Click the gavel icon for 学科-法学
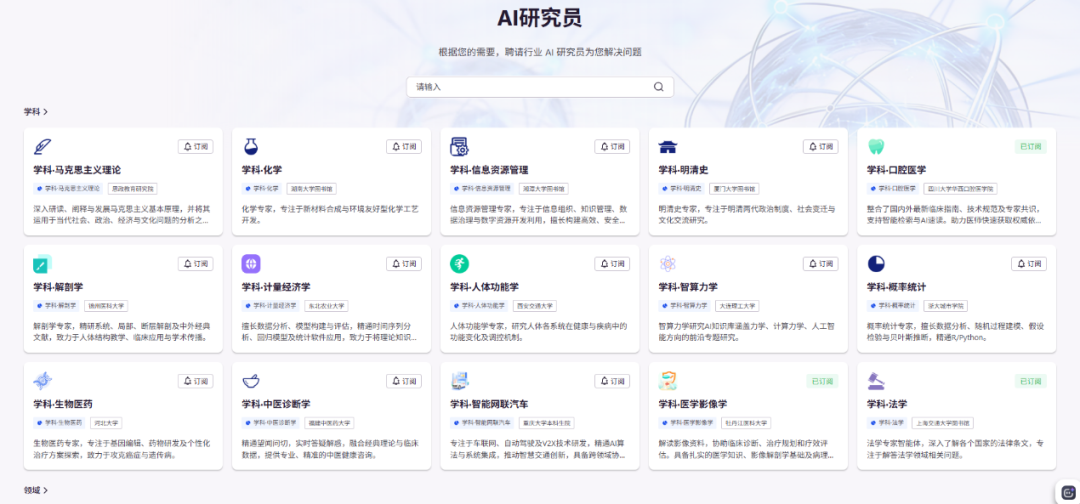Viewport: 1080px width, 504px height. (876, 381)
